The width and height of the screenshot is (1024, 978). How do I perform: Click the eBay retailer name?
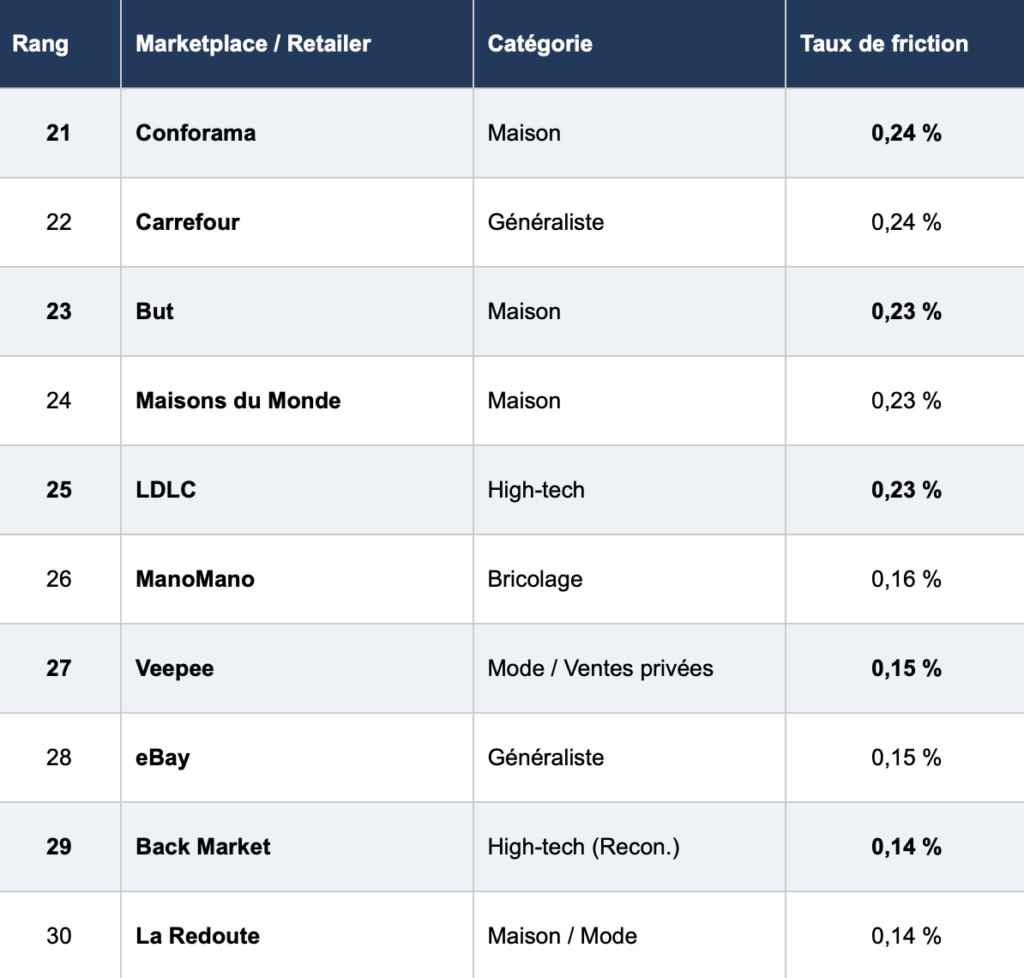click(x=163, y=757)
